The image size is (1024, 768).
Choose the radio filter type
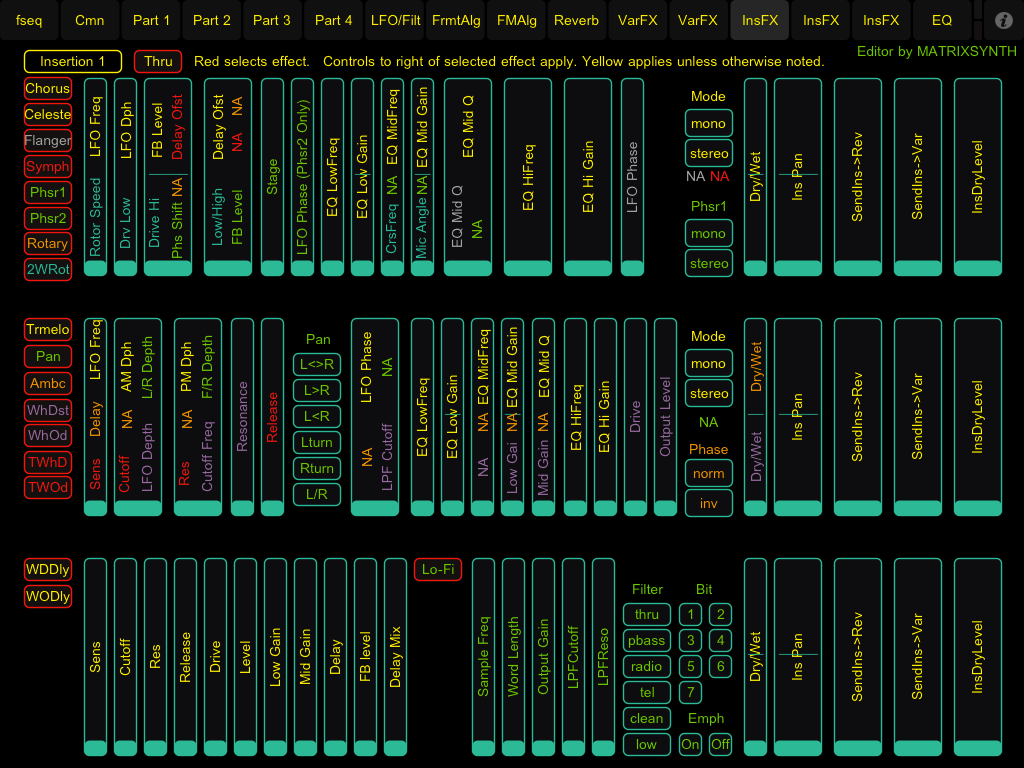646,666
